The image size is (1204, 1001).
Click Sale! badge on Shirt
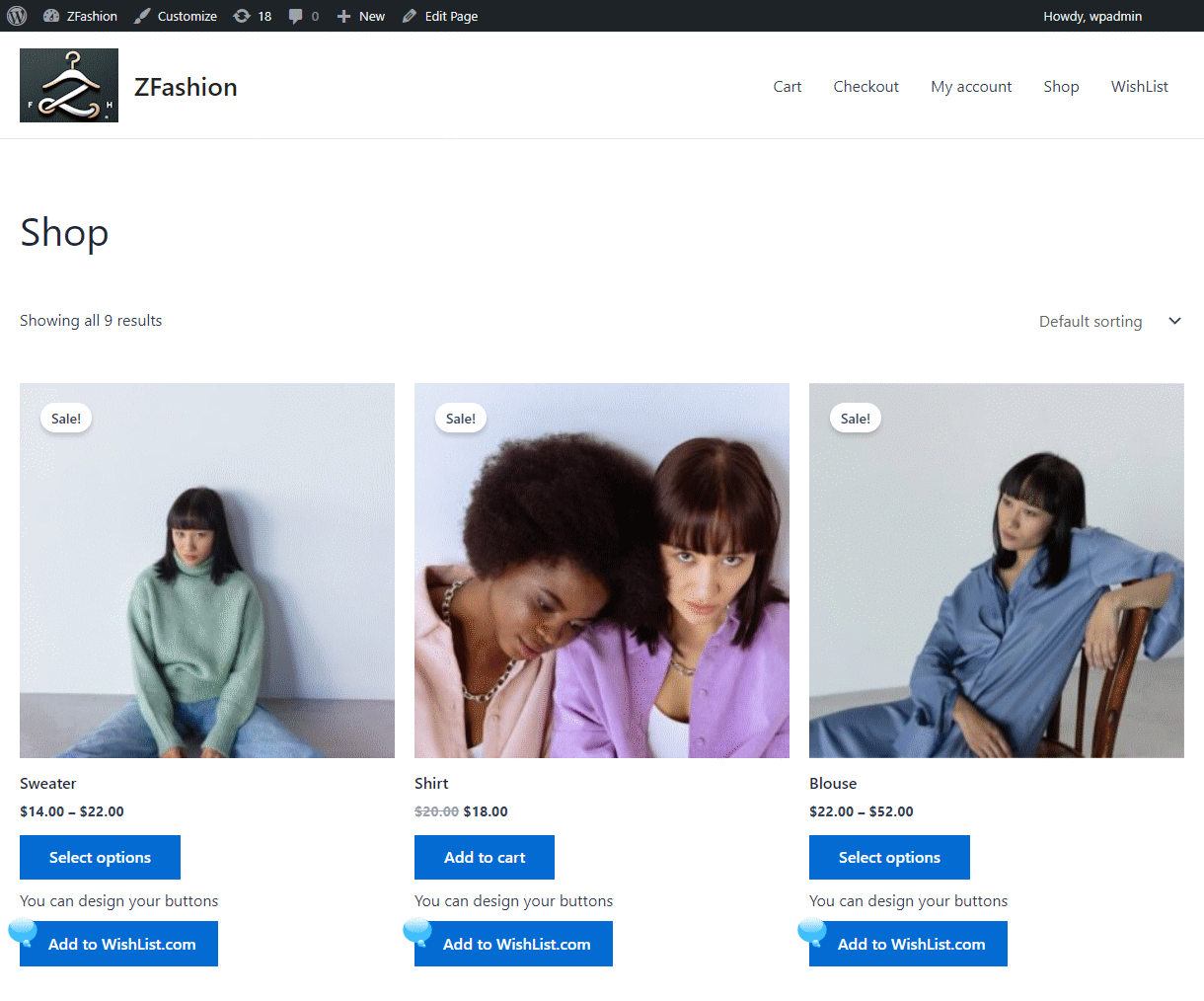tap(461, 419)
